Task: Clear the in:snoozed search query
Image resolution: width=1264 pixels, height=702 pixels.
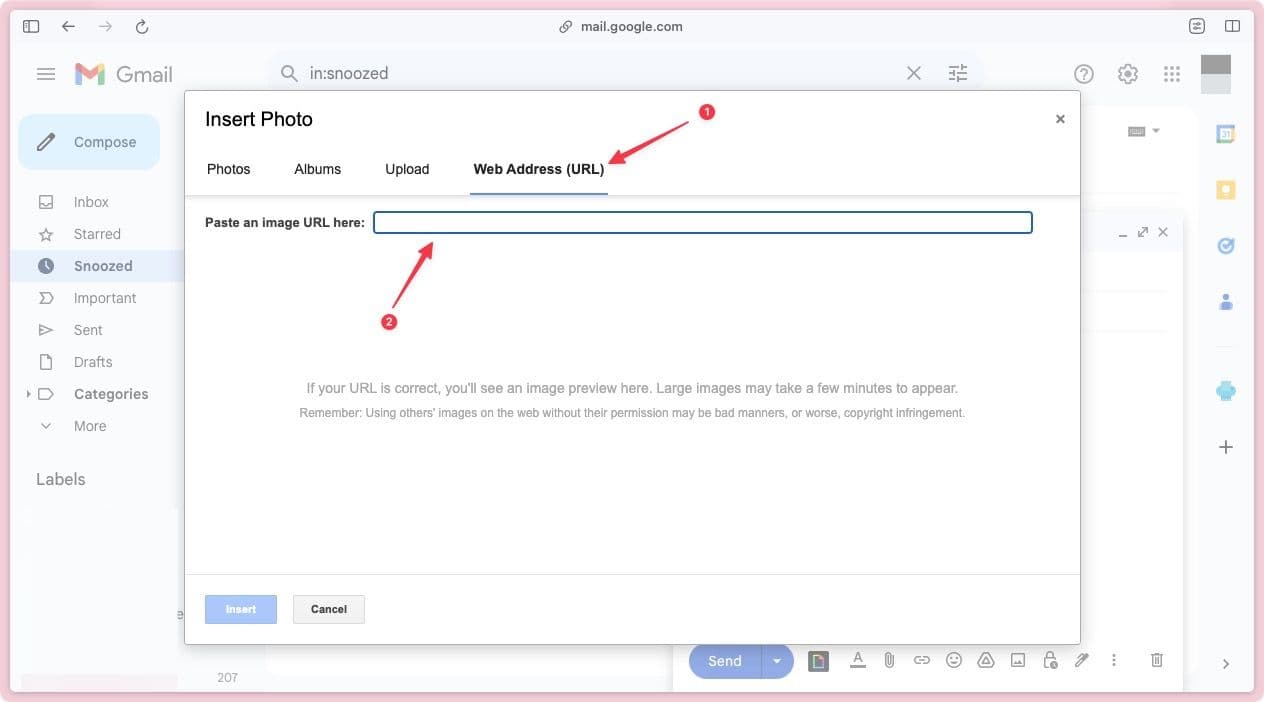Action: (913, 72)
